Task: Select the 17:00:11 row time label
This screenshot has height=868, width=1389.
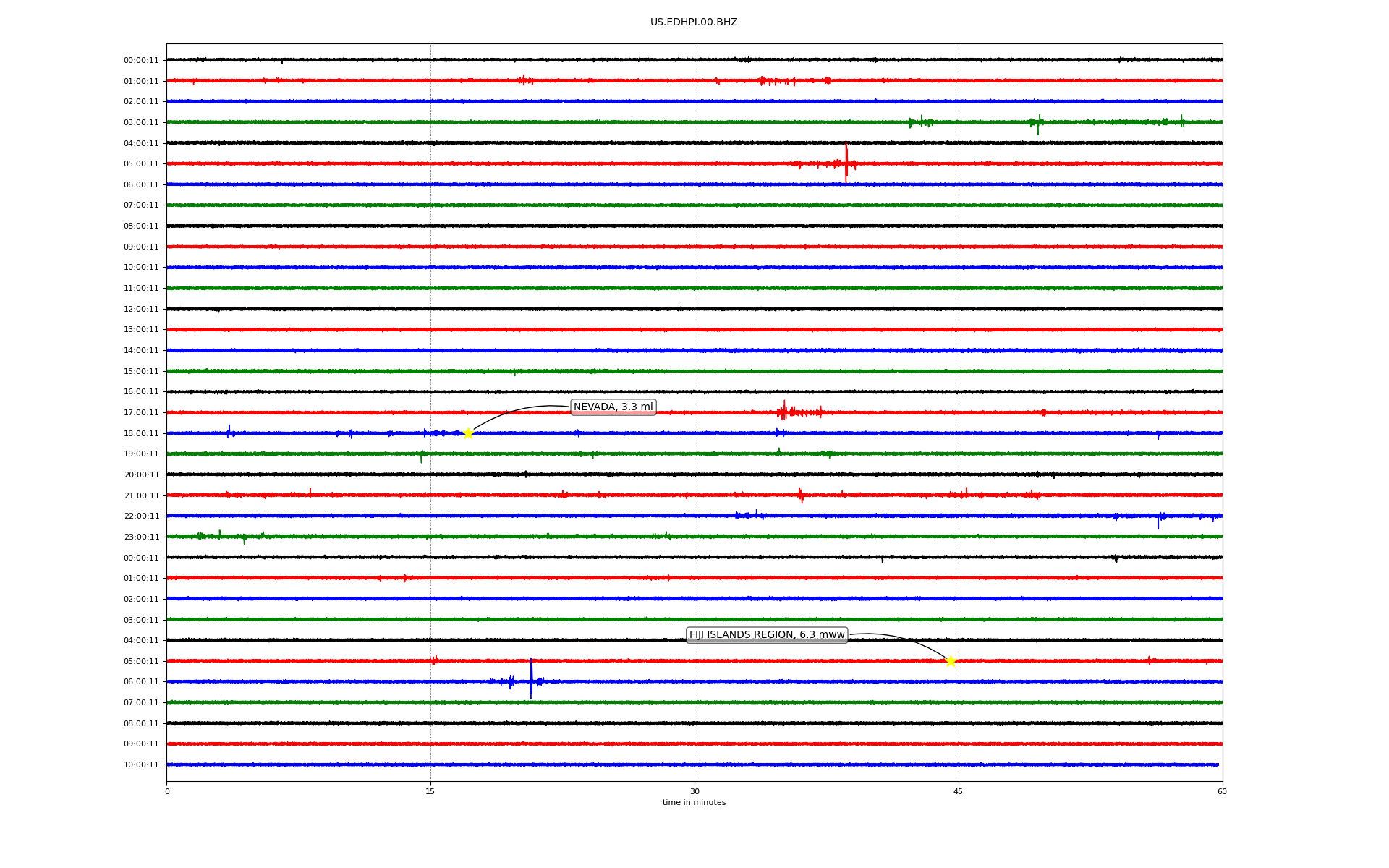Action: click(141, 413)
